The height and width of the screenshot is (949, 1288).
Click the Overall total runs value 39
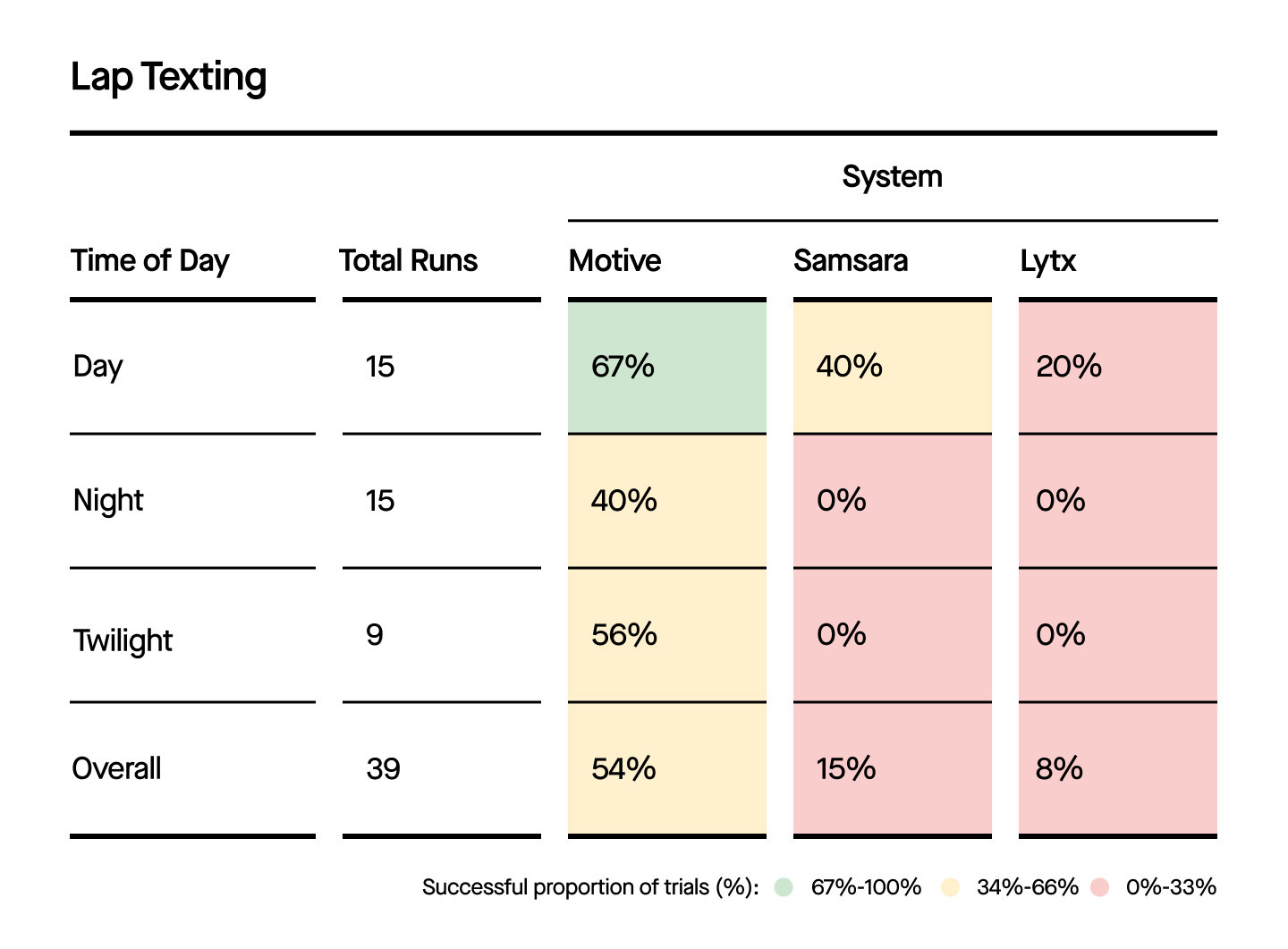coord(384,769)
